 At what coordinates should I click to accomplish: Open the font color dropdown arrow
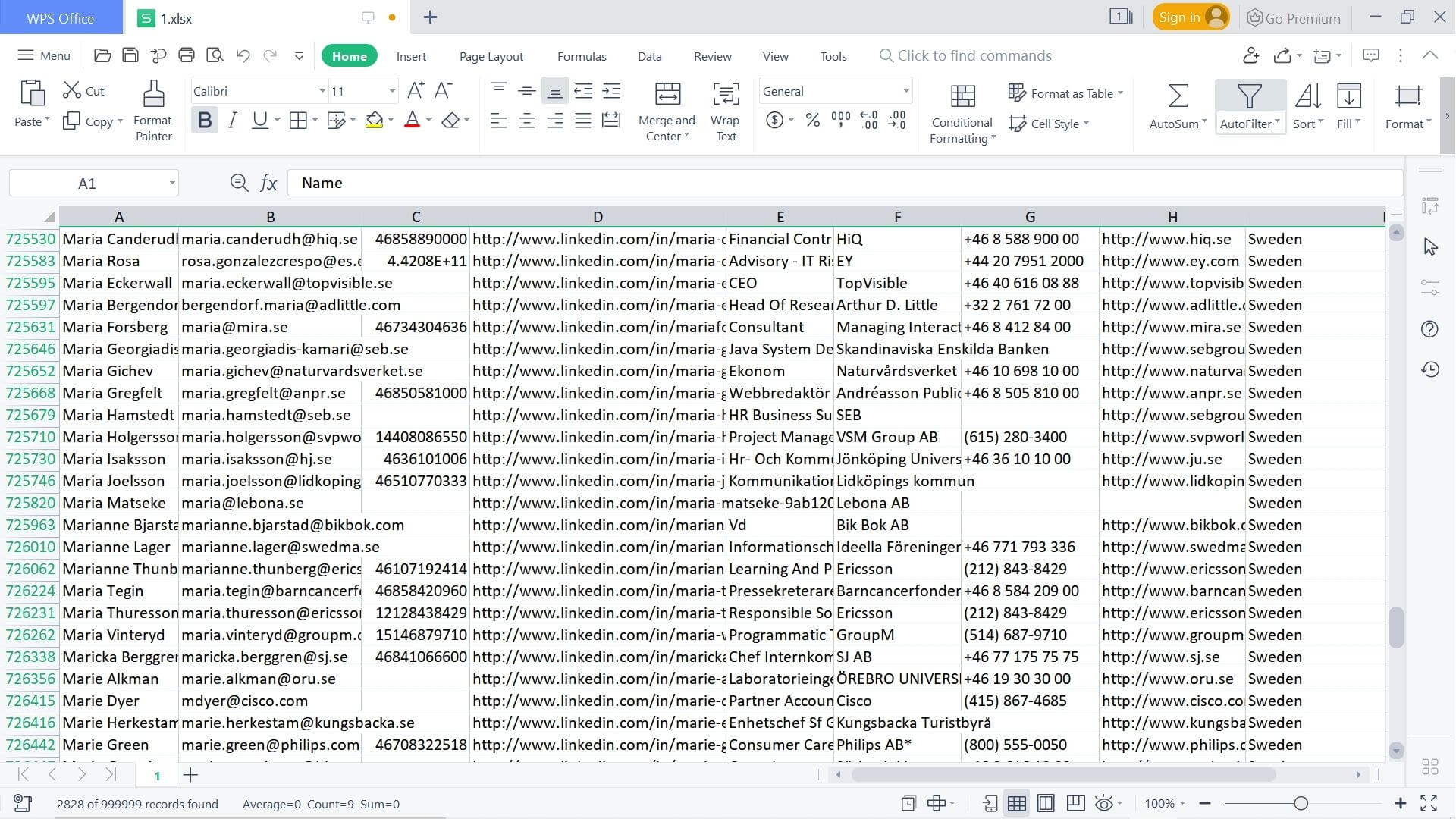point(427,120)
